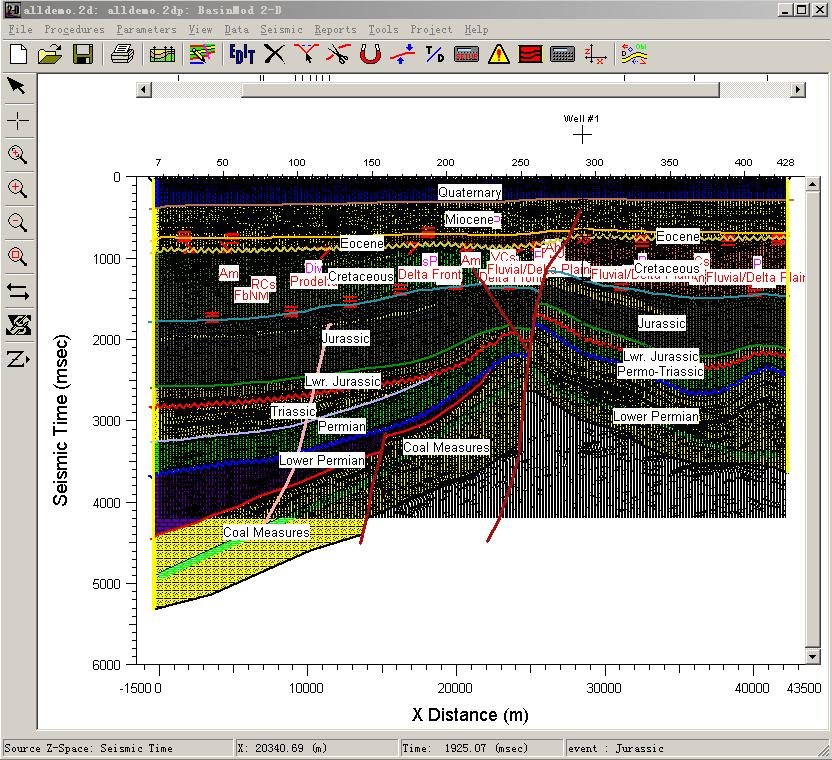Click the vertical scrollbar track
The image size is (832, 760).
812,420
